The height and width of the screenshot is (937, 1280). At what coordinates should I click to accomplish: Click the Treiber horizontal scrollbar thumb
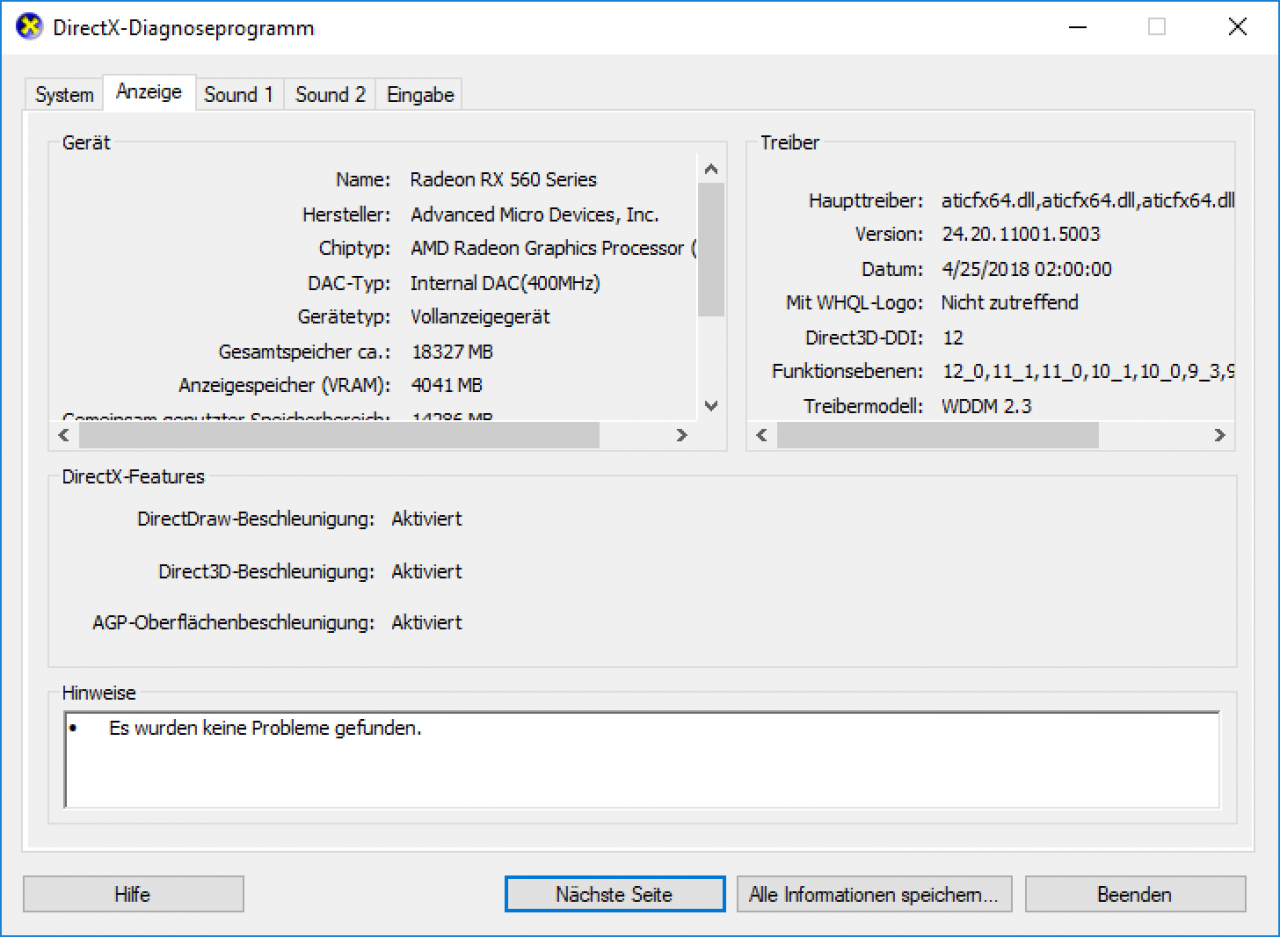tap(938, 435)
